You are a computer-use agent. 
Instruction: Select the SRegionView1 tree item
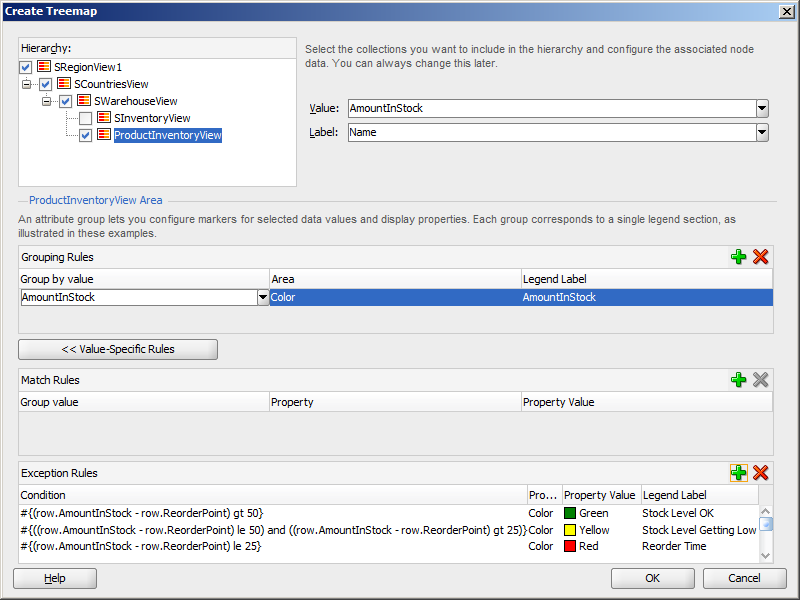coord(88,67)
